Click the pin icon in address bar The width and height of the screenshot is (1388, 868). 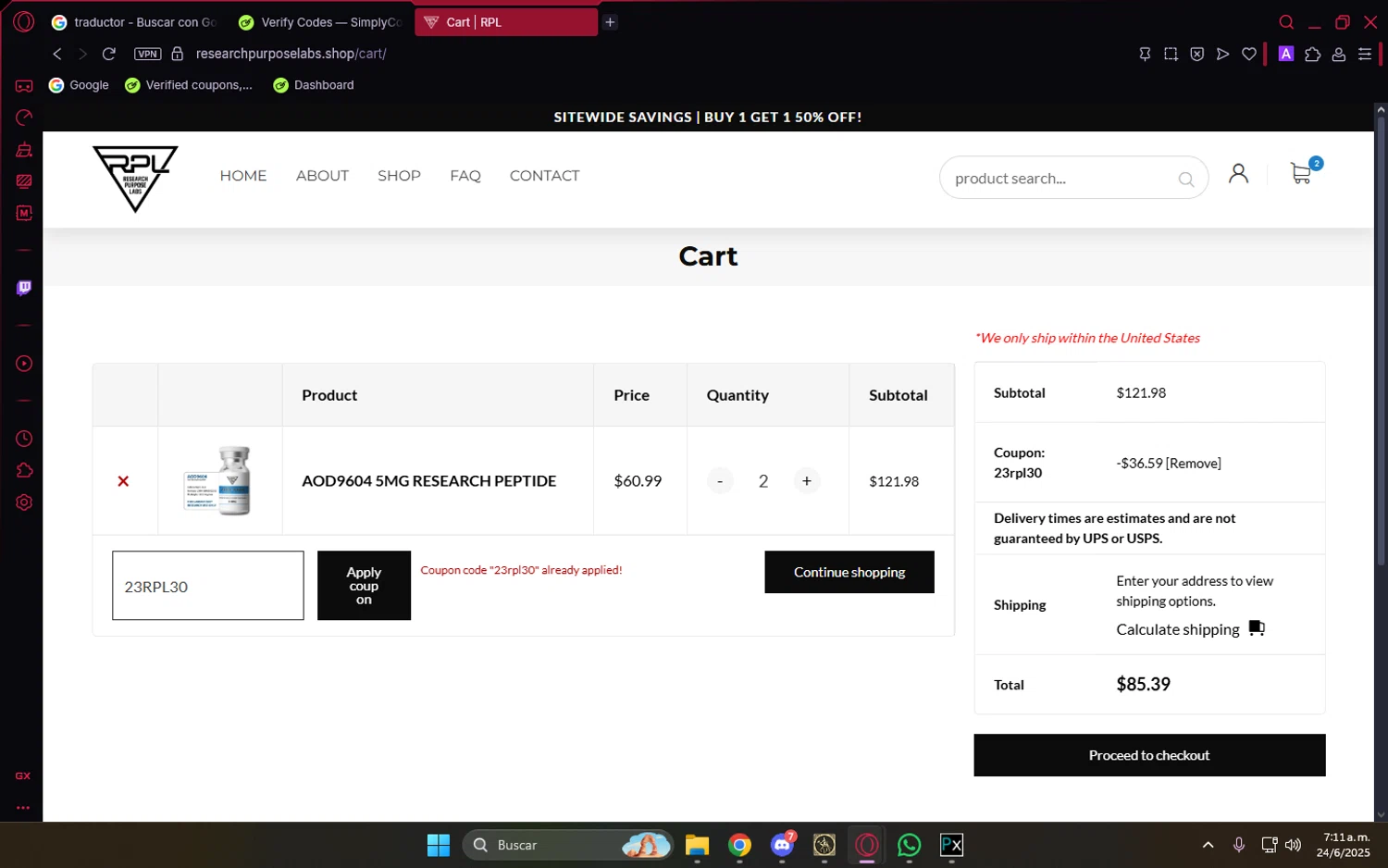click(1145, 55)
